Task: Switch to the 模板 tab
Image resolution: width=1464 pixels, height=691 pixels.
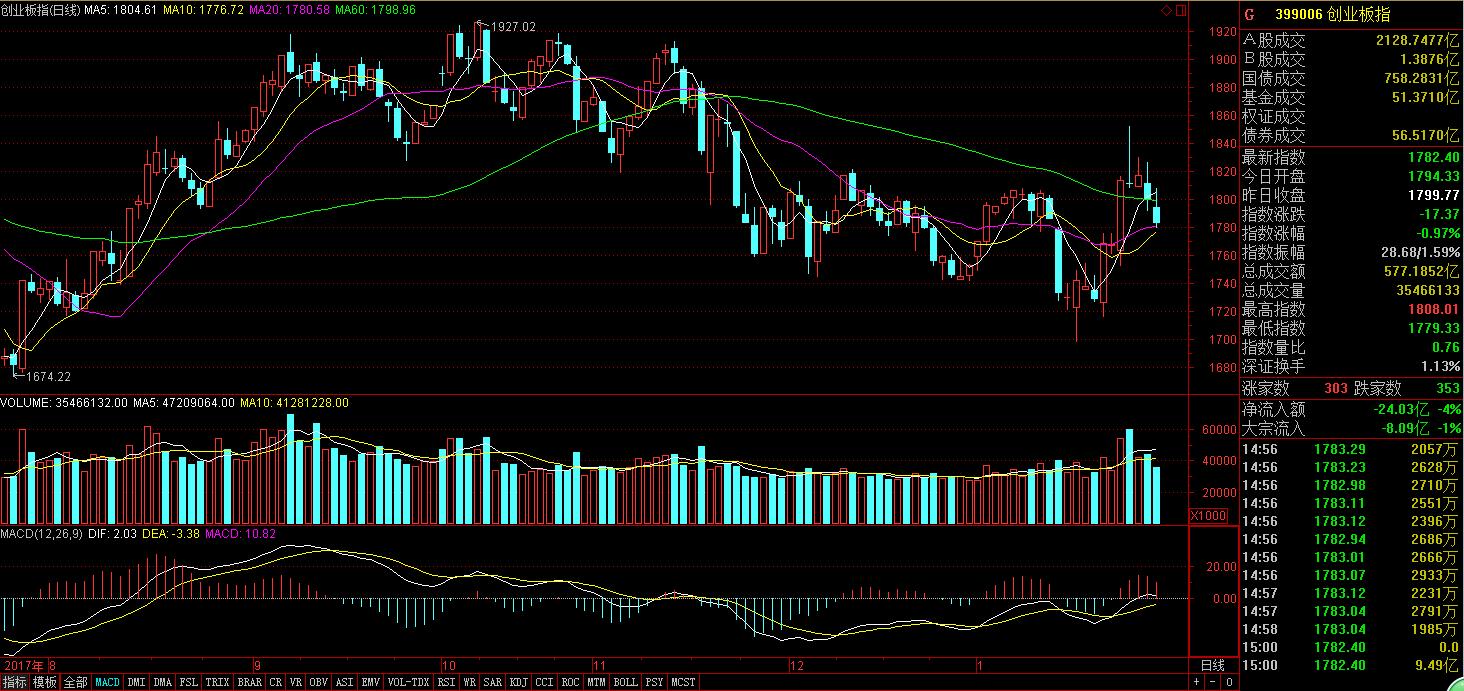Action: tap(44, 682)
